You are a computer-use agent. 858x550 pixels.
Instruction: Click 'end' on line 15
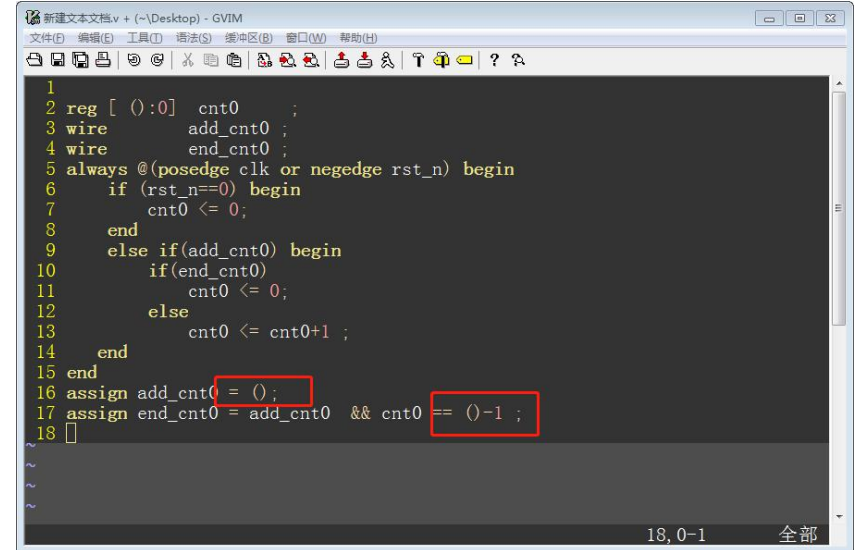tap(82, 373)
